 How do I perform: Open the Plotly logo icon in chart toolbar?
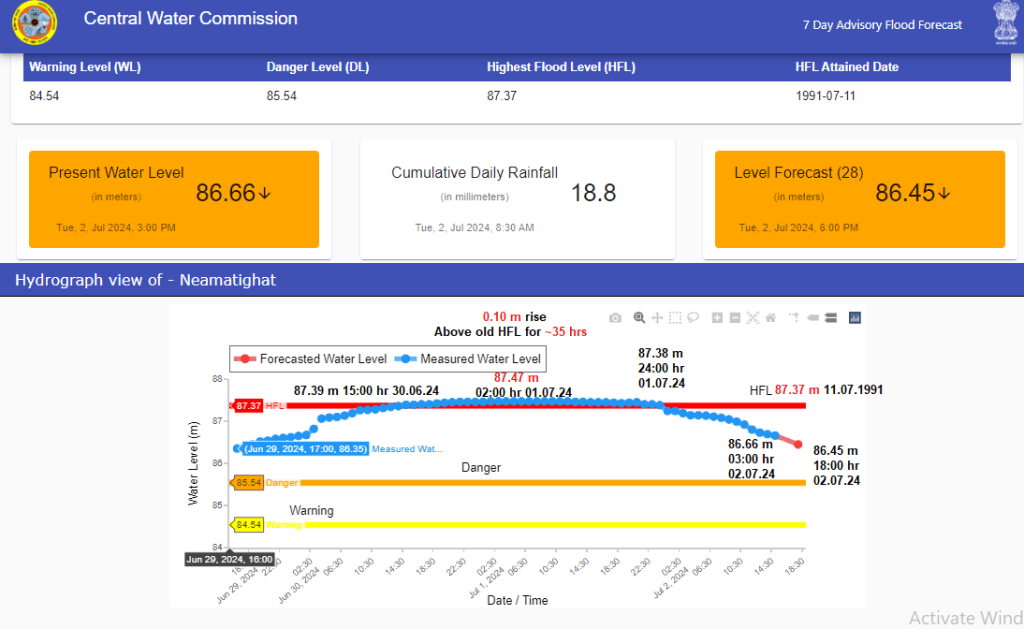855,318
